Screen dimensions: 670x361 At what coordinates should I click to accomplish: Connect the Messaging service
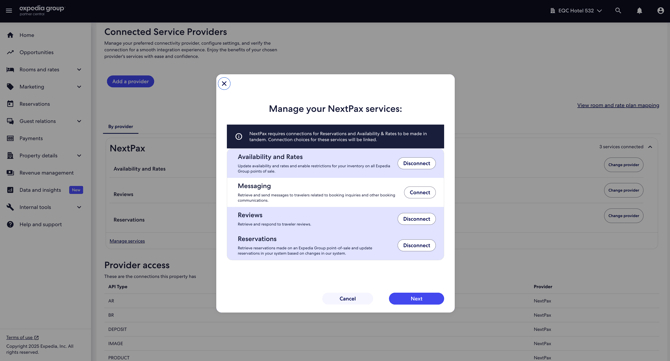tap(420, 192)
